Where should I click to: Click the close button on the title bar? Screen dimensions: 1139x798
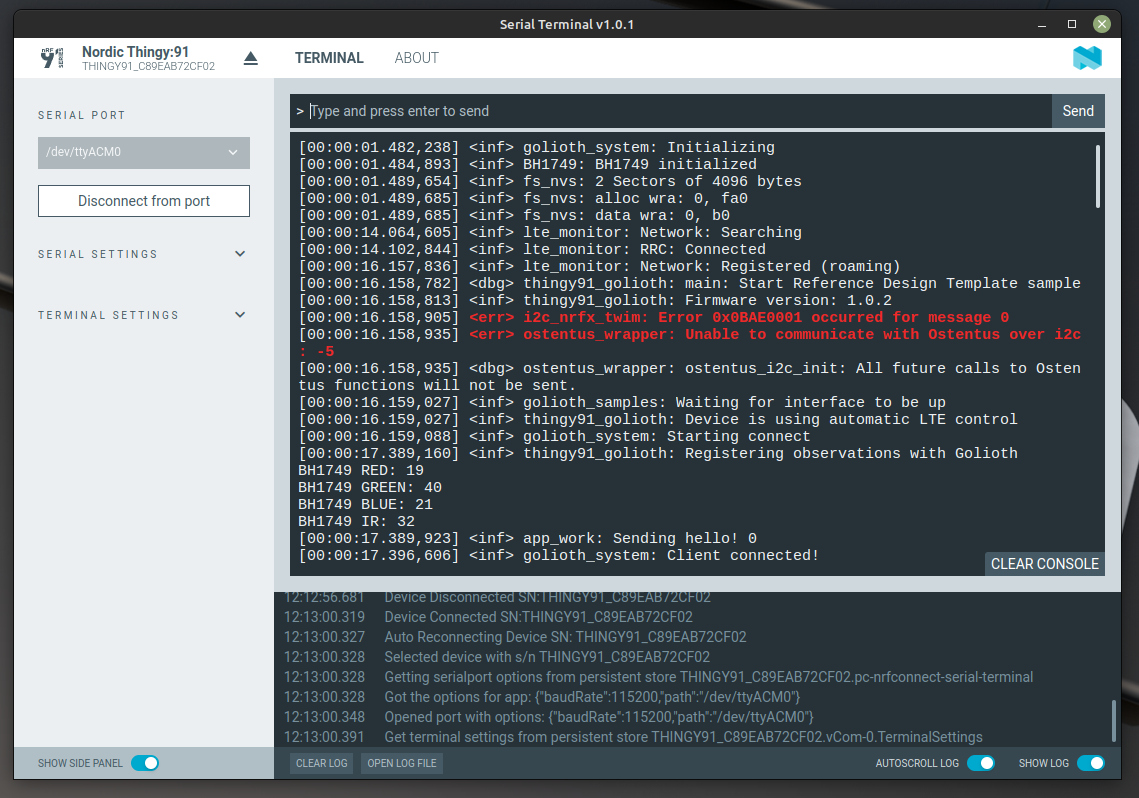click(x=1101, y=23)
